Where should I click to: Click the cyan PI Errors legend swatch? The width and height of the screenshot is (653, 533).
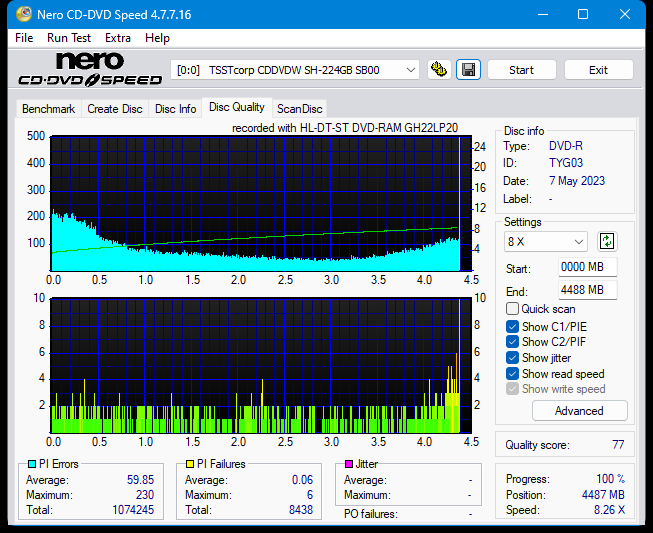tap(32, 464)
